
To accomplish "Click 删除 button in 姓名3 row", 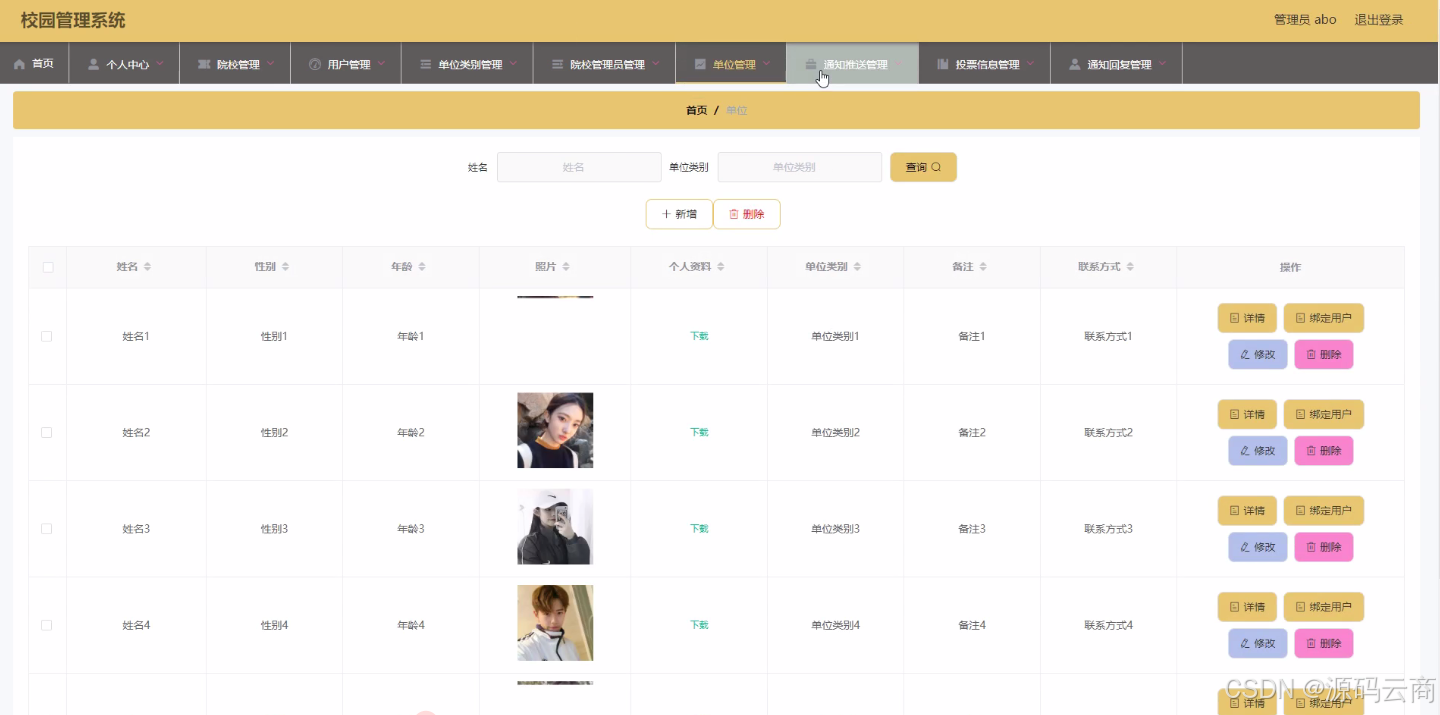I will (1324, 547).
